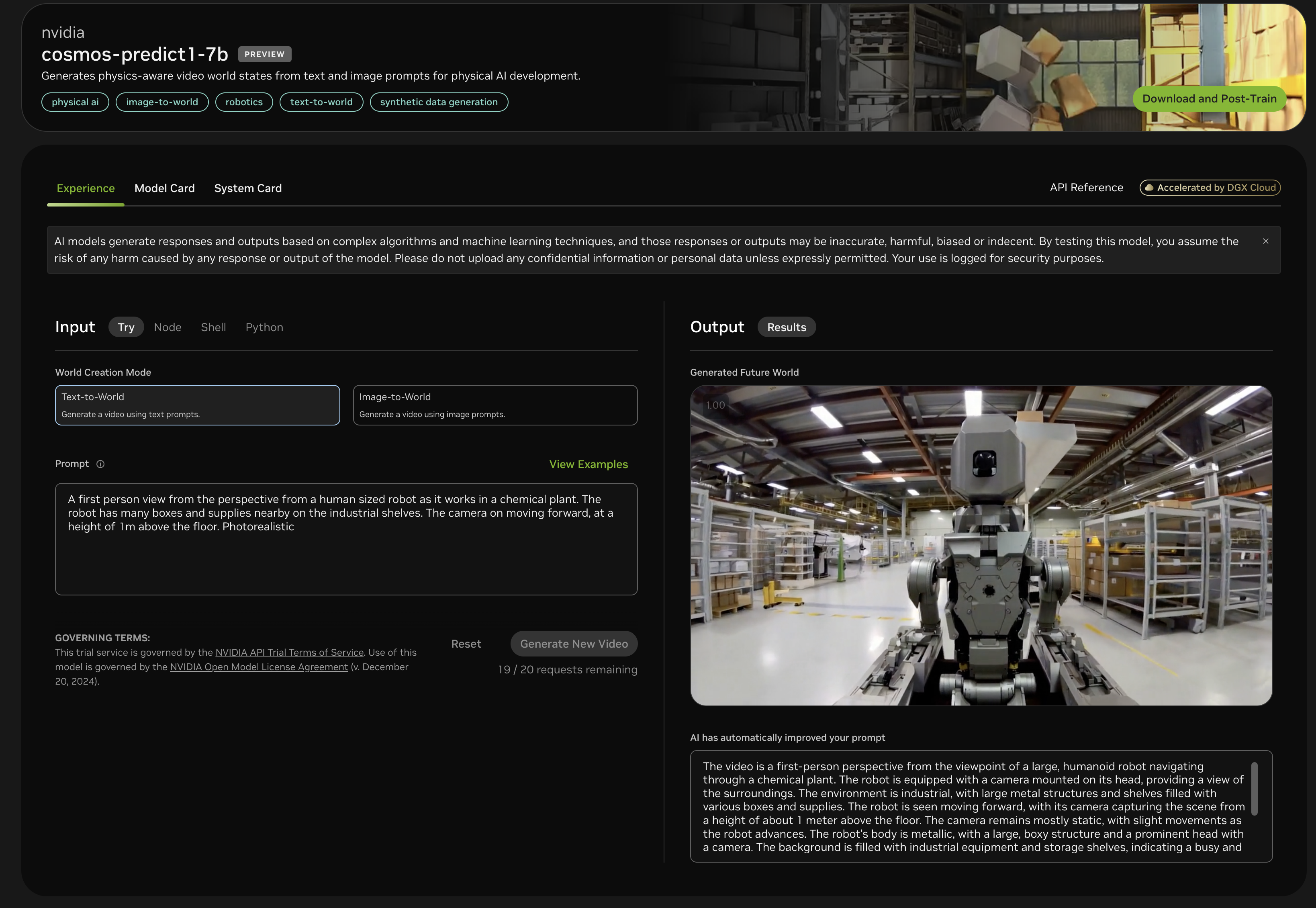Show the Node code sample tab

coord(168,327)
